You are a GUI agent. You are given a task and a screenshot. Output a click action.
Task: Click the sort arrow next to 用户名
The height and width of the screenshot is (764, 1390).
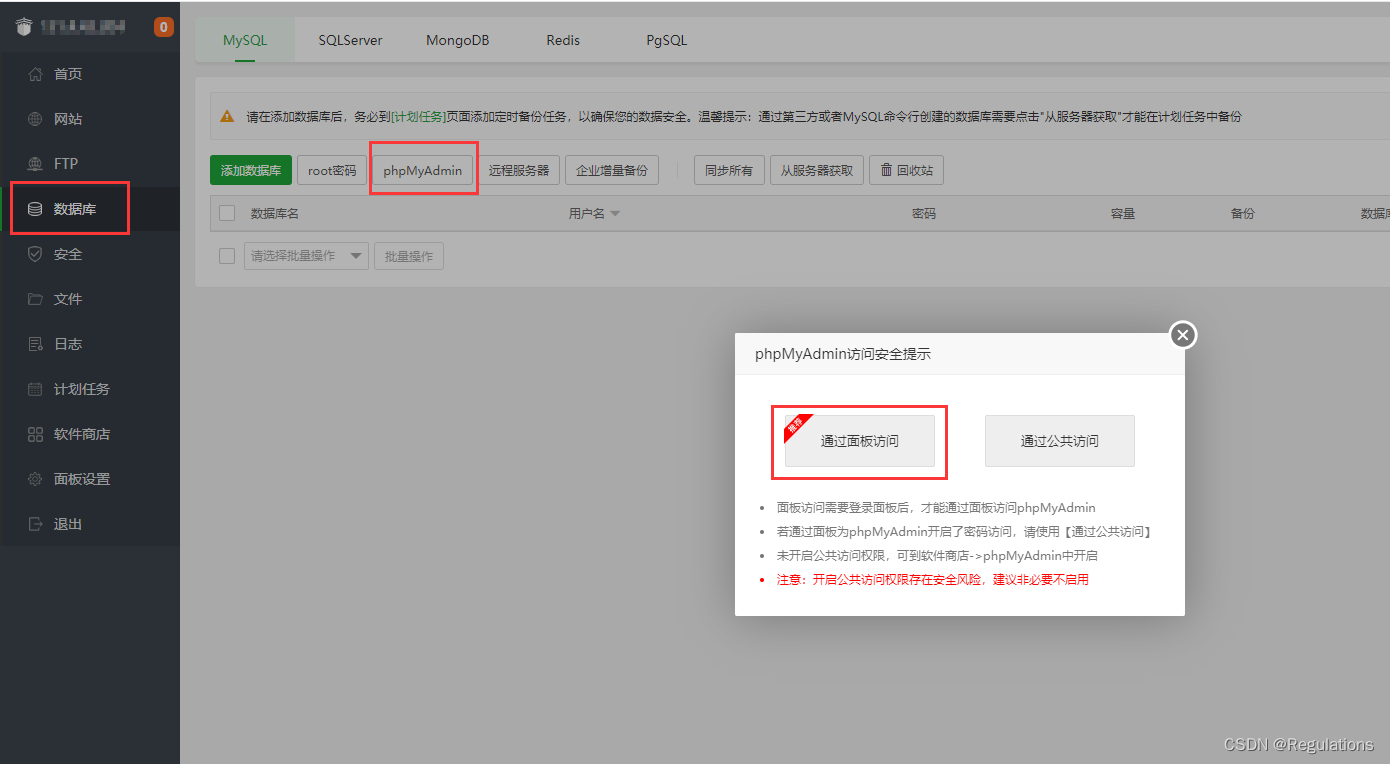pos(615,214)
